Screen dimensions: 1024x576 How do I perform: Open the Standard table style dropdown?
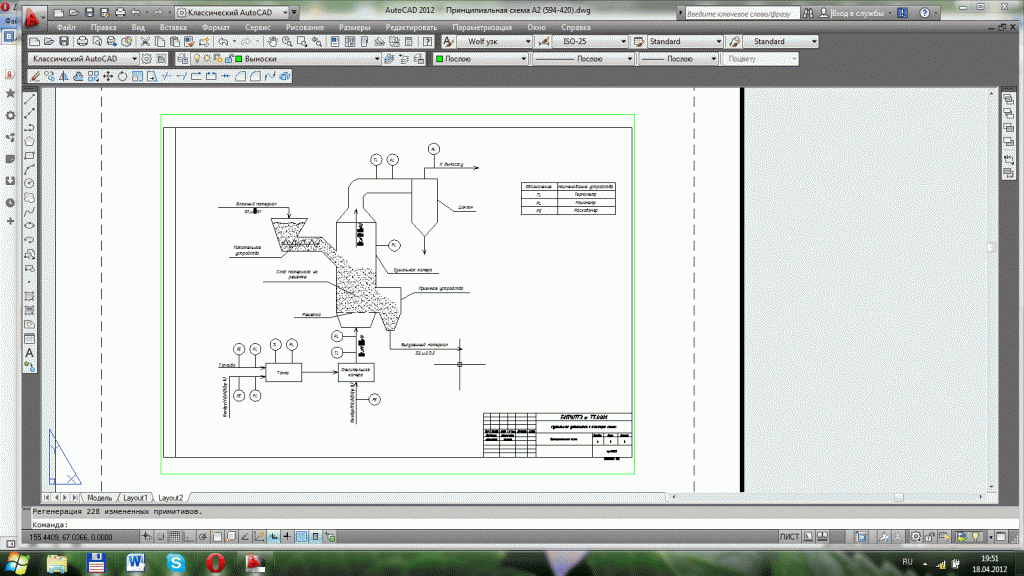click(x=684, y=41)
